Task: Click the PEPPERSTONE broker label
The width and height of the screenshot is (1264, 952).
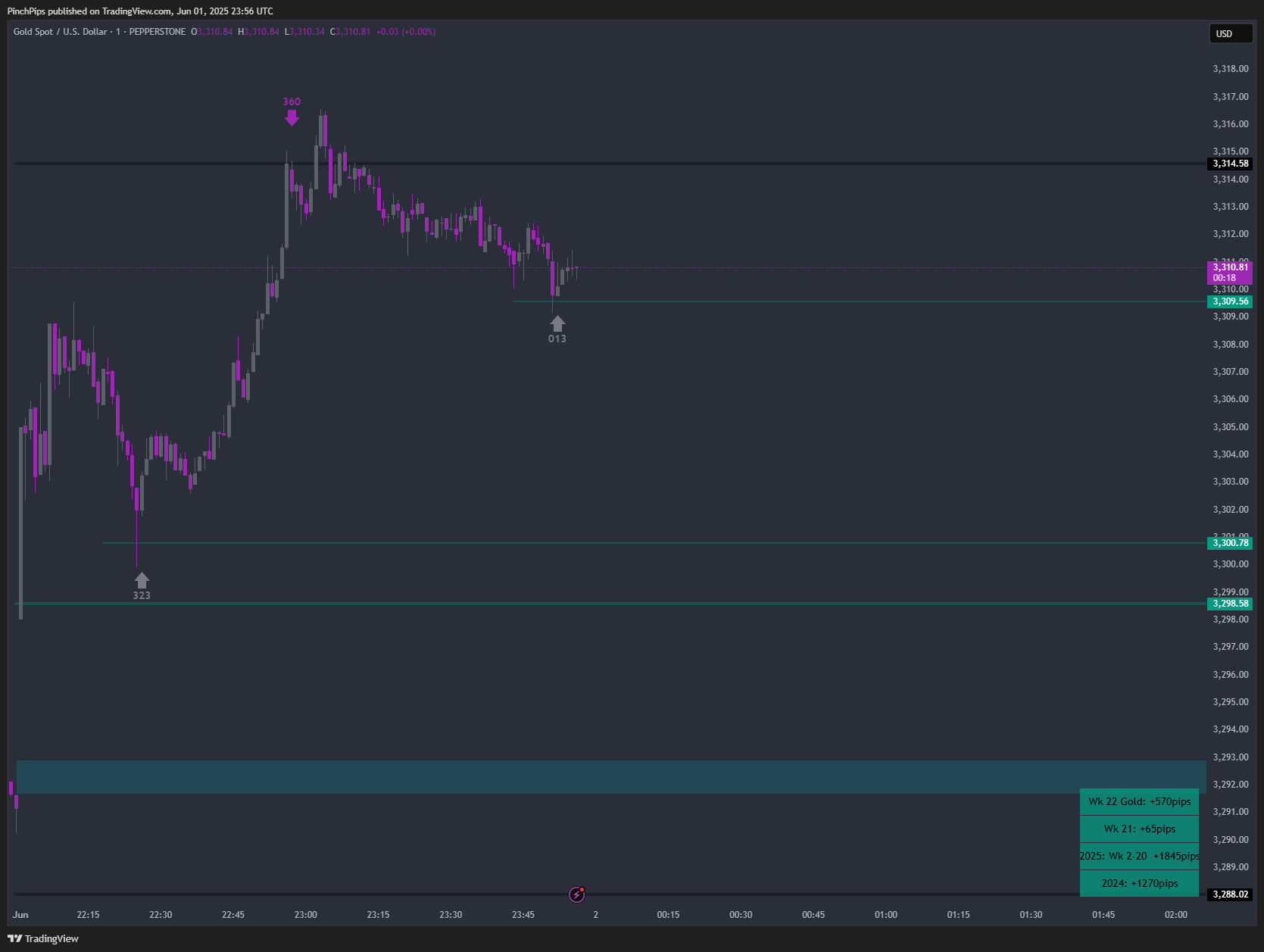Action: coord(158,32)
